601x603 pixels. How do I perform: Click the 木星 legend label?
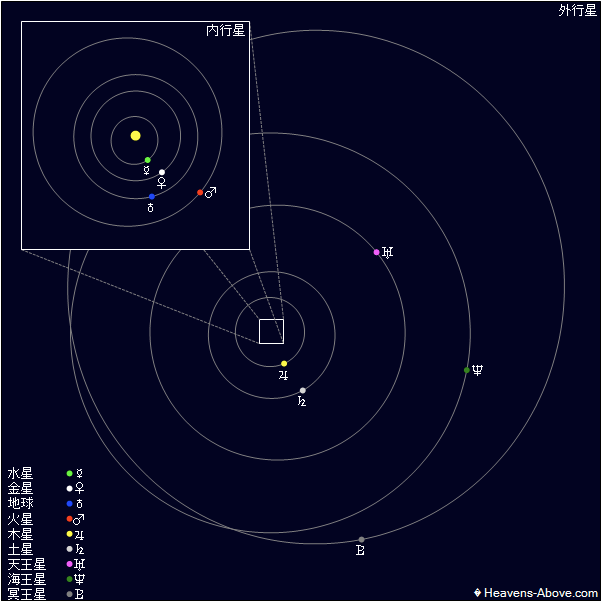(20, 534)
